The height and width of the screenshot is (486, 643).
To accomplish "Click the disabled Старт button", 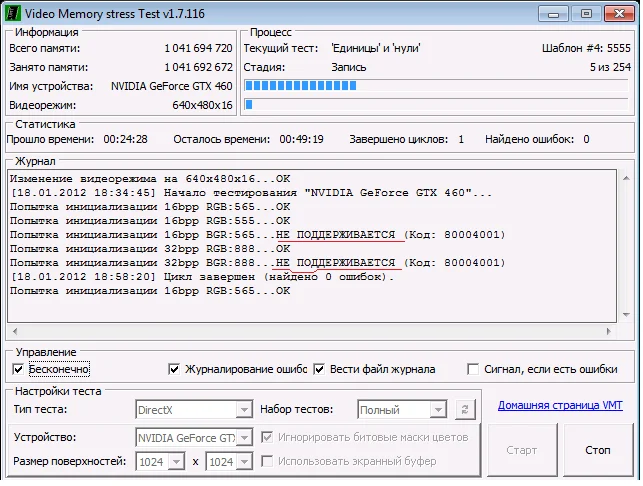I will (x=522, y=450).
